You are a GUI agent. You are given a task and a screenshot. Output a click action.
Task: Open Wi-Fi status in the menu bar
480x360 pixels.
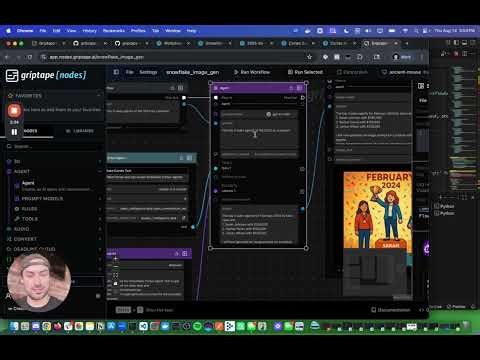[405, 31]
